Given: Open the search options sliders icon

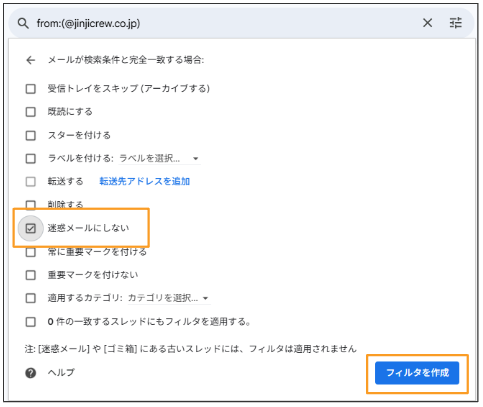Looking at the screenshot, I should (x=456, y=23).
